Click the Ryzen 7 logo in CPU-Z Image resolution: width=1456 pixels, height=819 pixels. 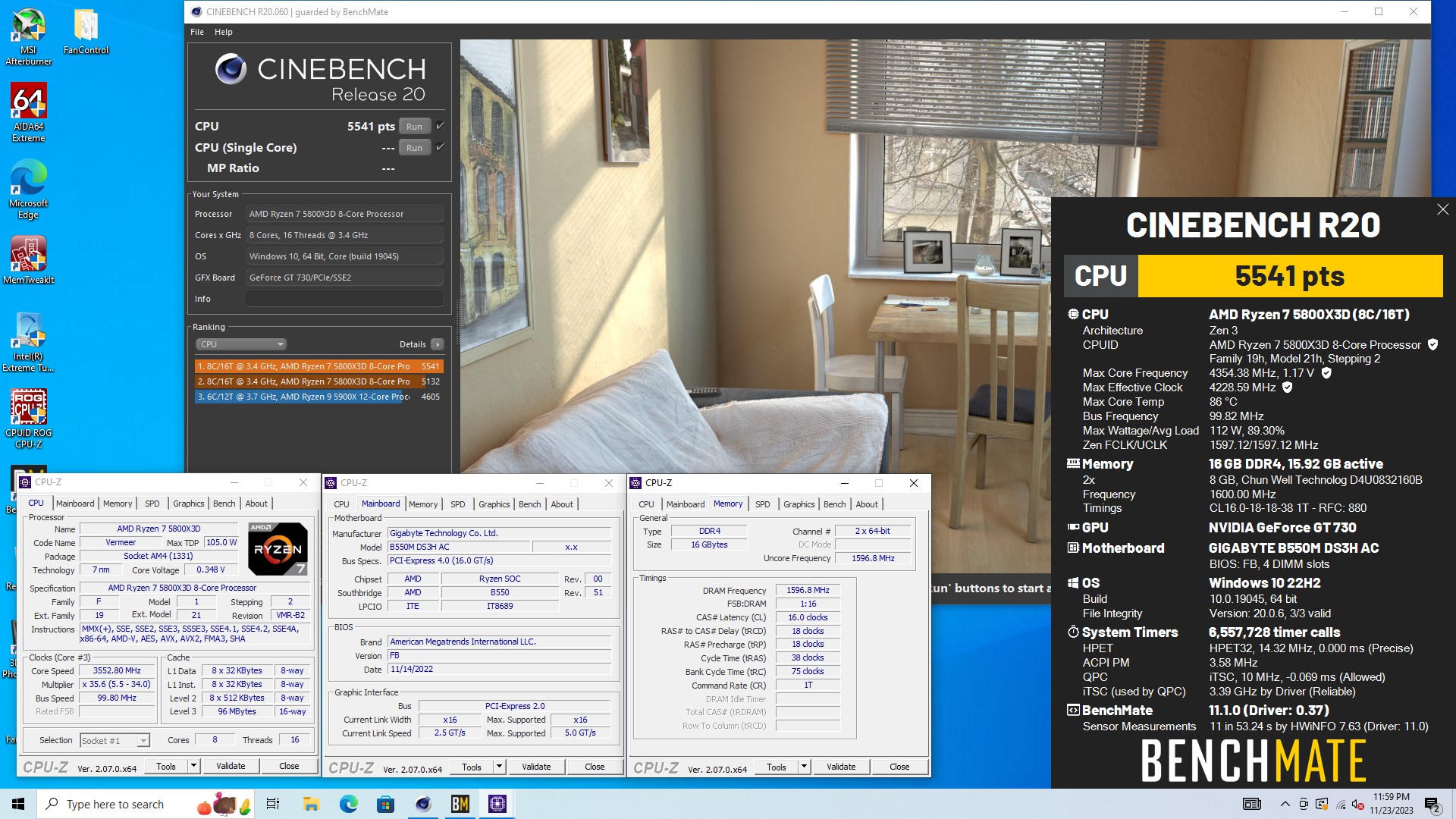click(x=278, y=548)
